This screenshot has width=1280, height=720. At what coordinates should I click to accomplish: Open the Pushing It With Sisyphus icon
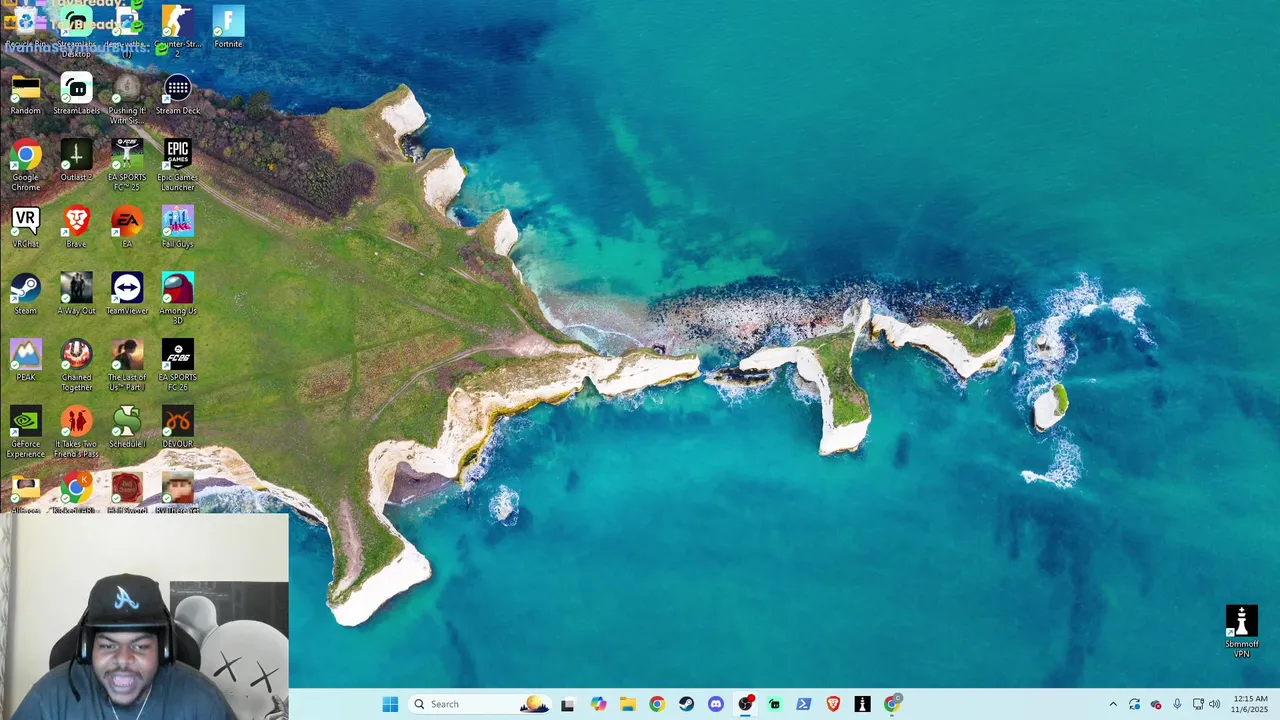click(x=127, y=98)
